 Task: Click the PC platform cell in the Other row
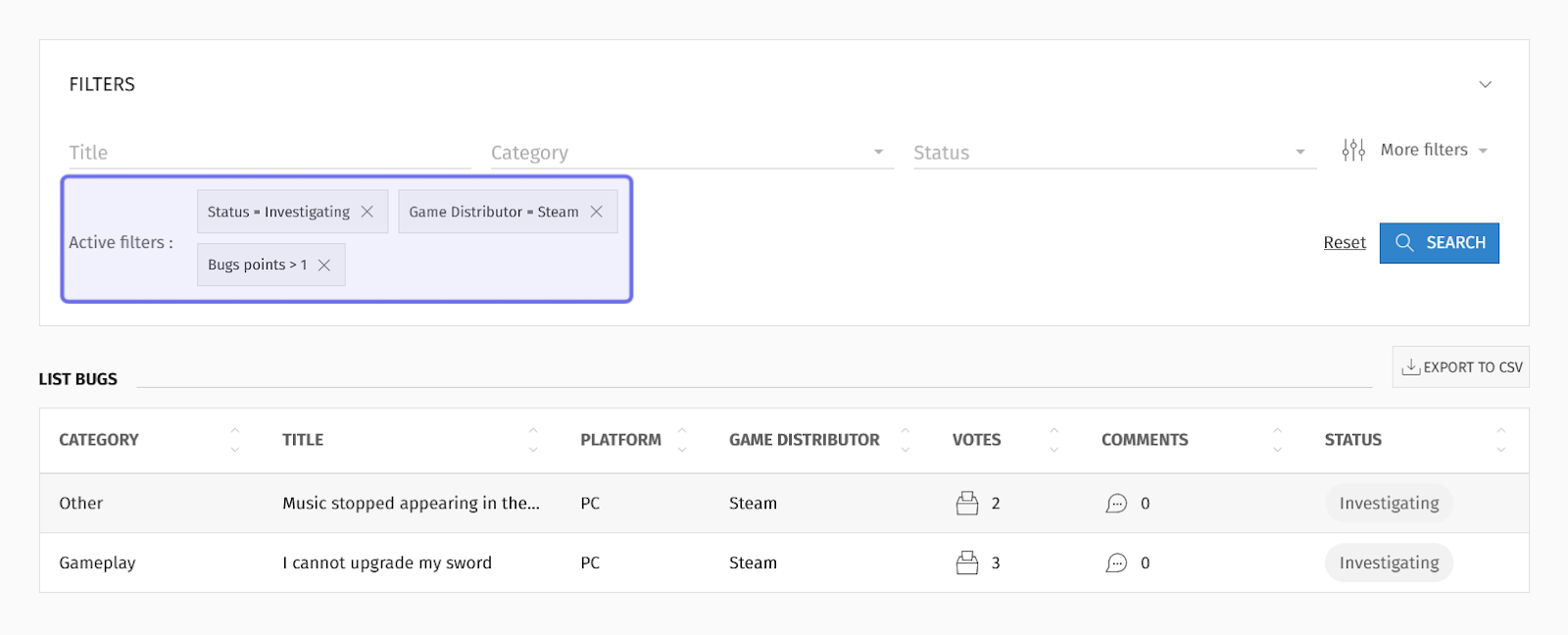pyautogui.click(x=590, y=503)
